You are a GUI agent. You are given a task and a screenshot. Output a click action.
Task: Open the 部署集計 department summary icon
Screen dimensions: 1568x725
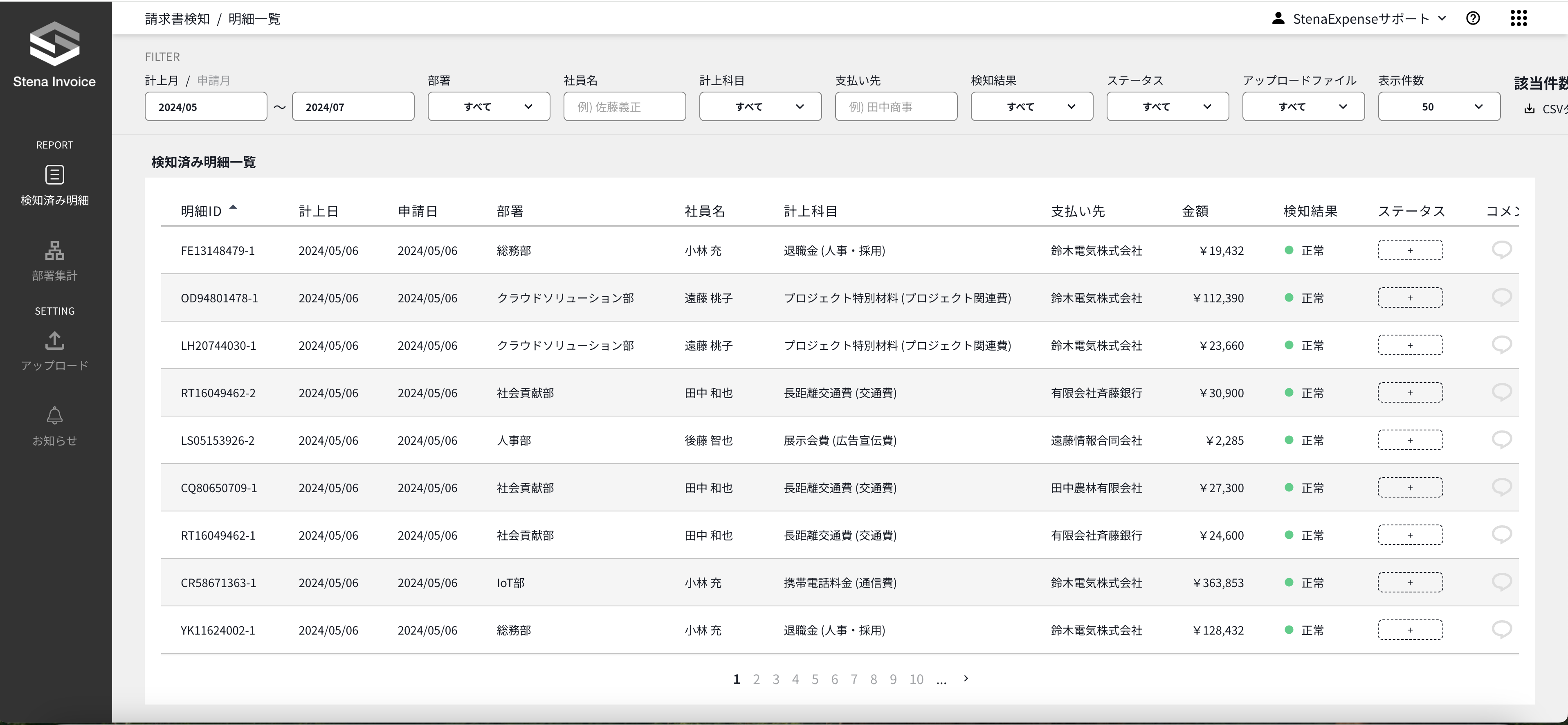pyautogui.click(x=54, y=250)
